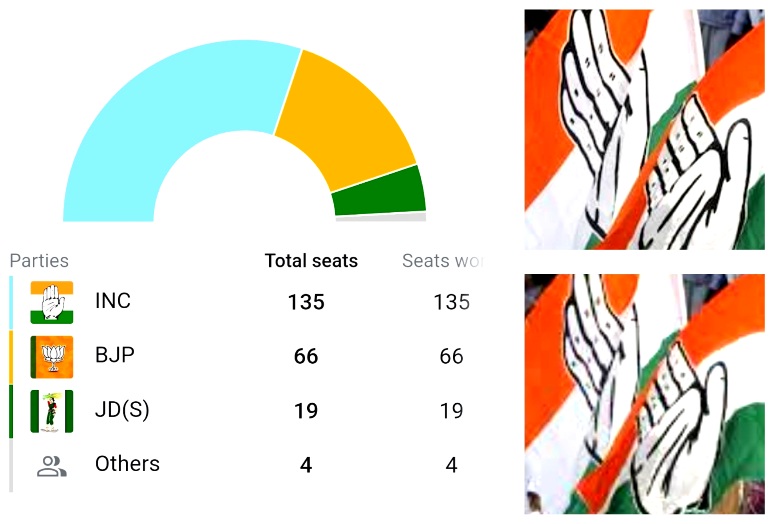Click the INC hand party icon
The height and width of the screenshot is (524, 776).
click(52, 302)
